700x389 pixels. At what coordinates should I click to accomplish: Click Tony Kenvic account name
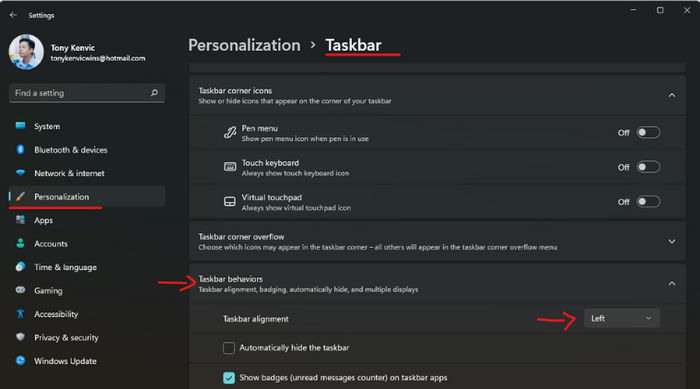pyautogui.click(x=72, y=48)
